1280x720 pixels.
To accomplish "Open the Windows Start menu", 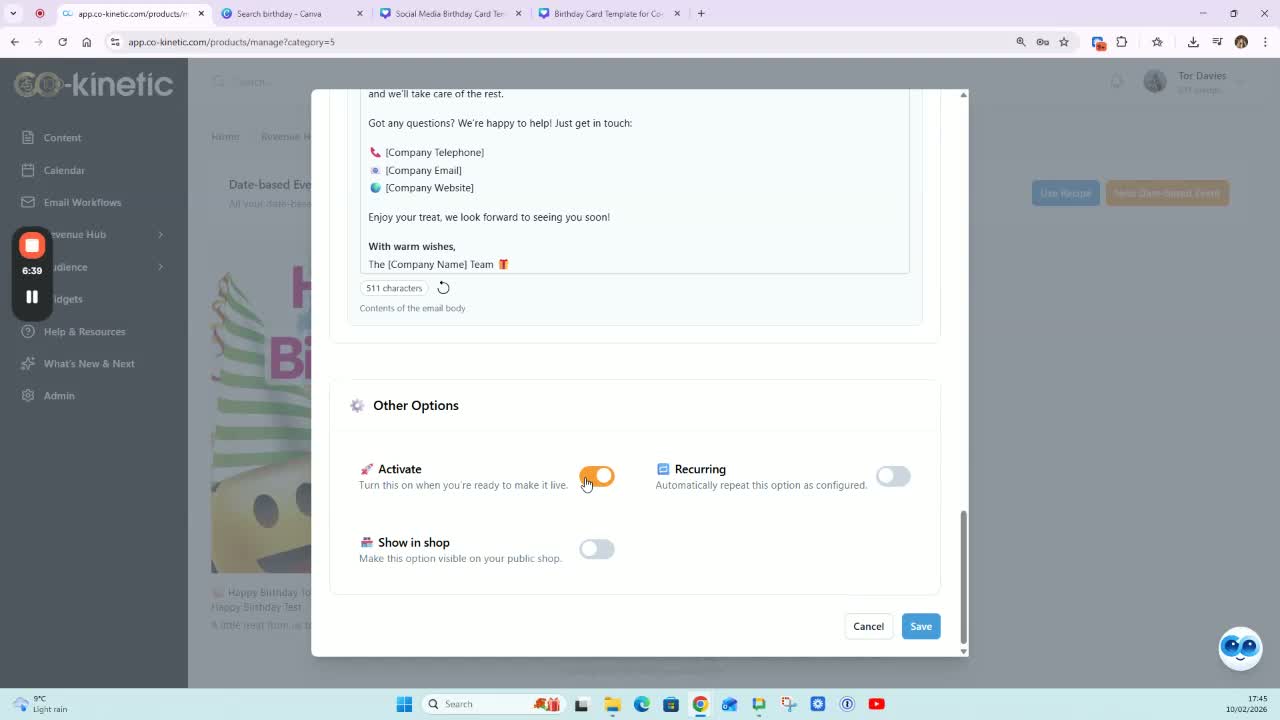I will [404, 704].
